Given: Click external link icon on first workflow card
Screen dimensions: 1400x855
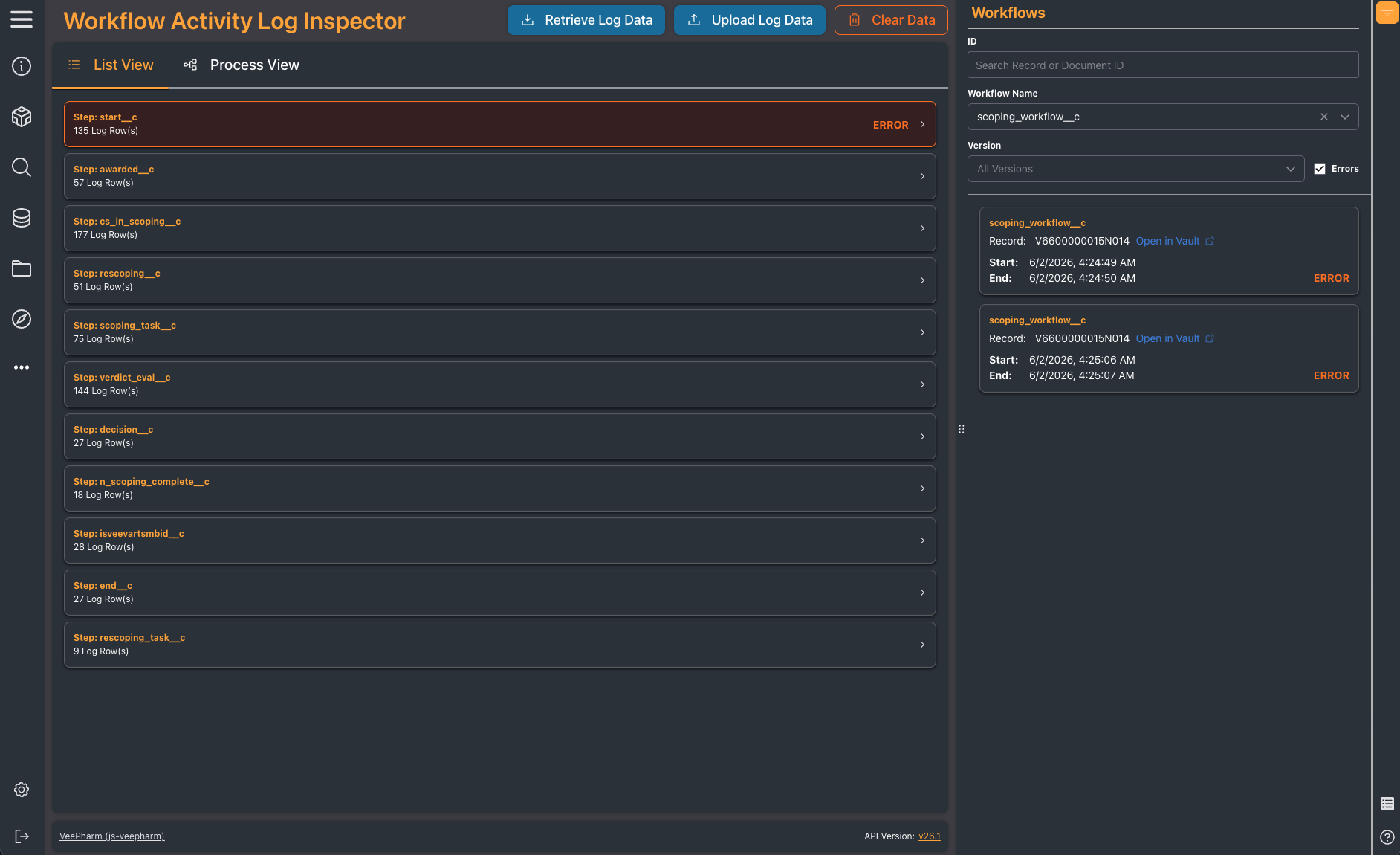Looking at the screenshot, I should pos(1210,241).
